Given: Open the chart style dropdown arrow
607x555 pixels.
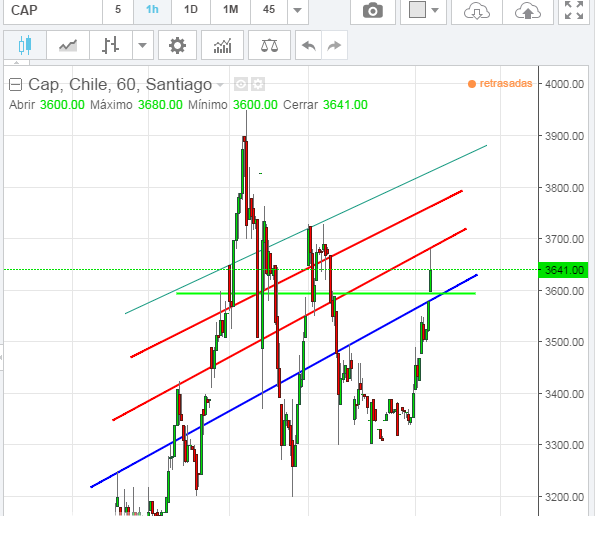Looking at the screenshot, I should (x=143, y=46).
